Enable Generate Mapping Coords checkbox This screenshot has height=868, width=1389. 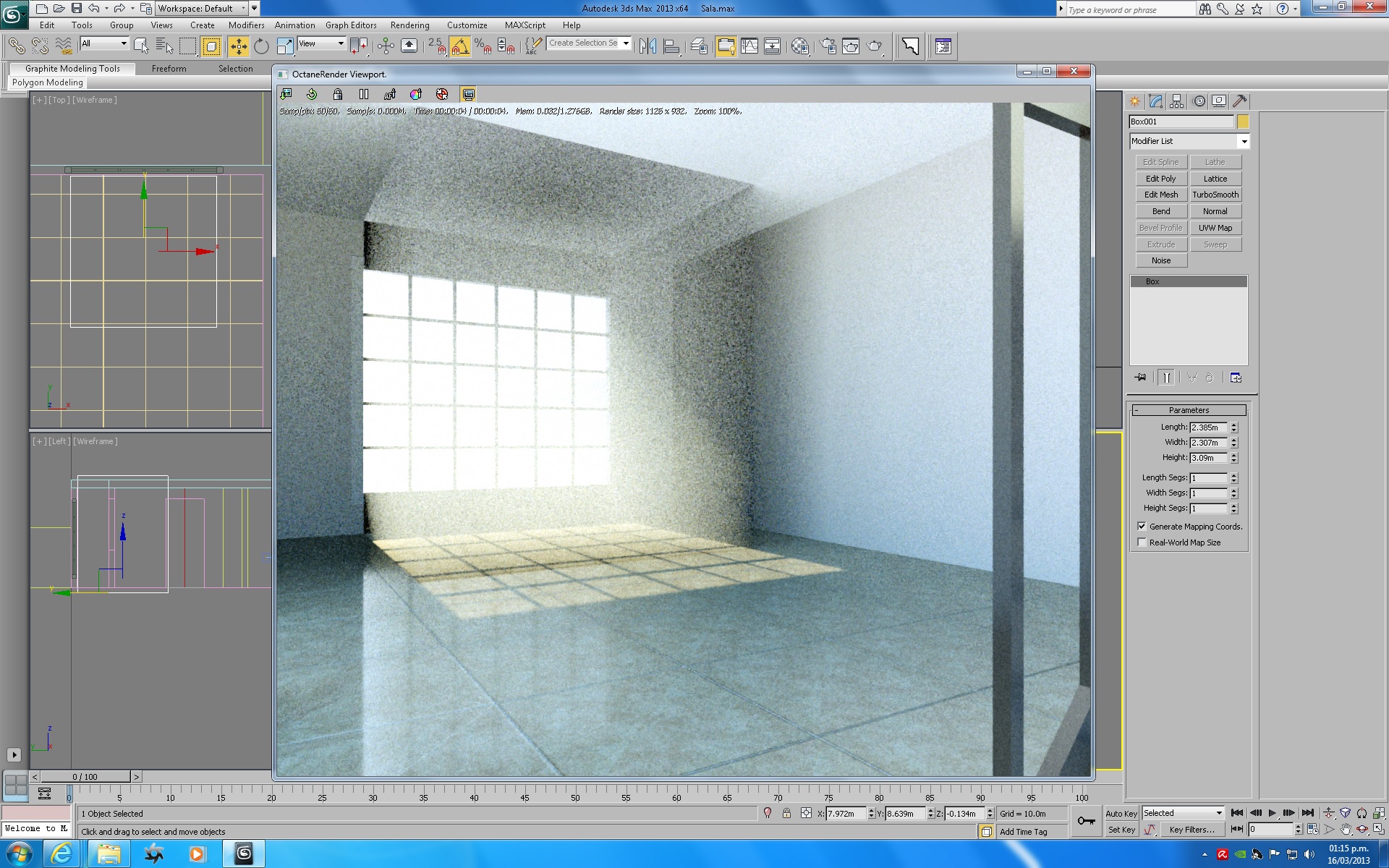[1142, 527]
